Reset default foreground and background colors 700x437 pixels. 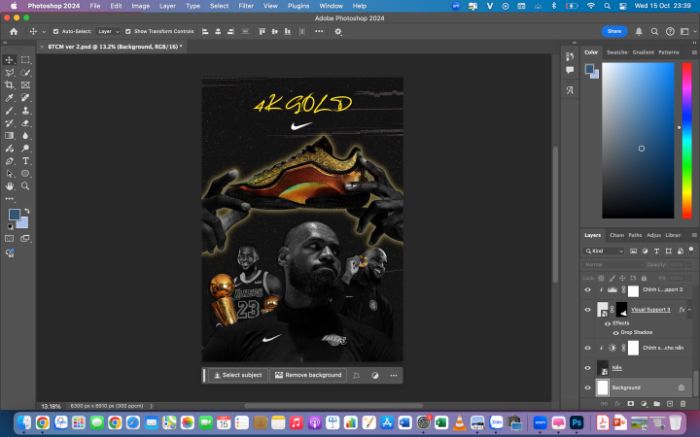[10, 226]
